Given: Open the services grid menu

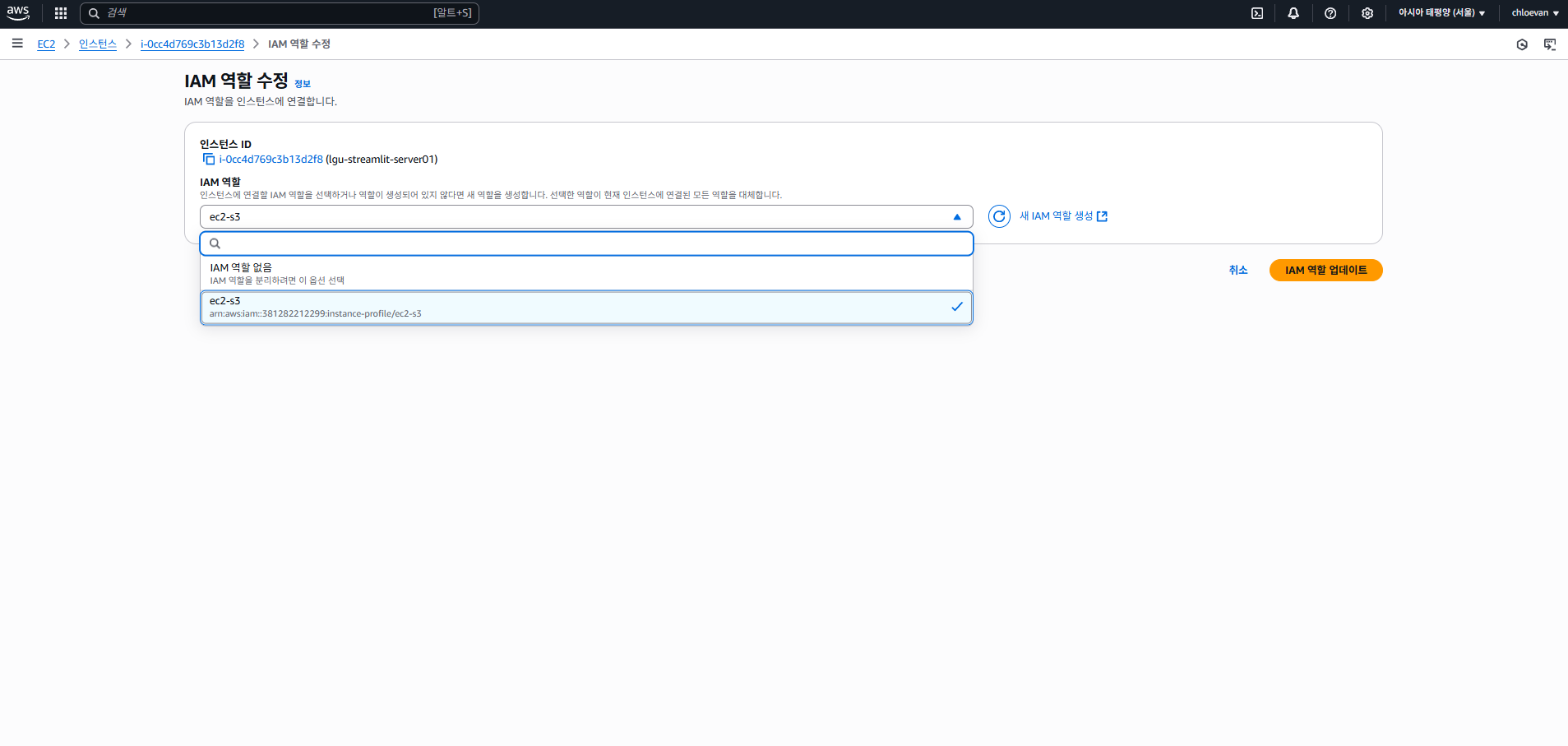Looking at the screenshot, I should (61, 13).
